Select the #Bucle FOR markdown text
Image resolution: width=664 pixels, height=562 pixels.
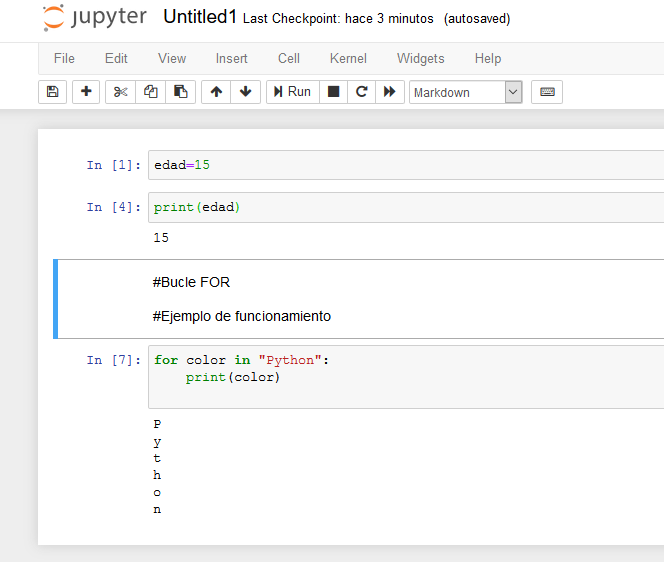pos(191,282)
